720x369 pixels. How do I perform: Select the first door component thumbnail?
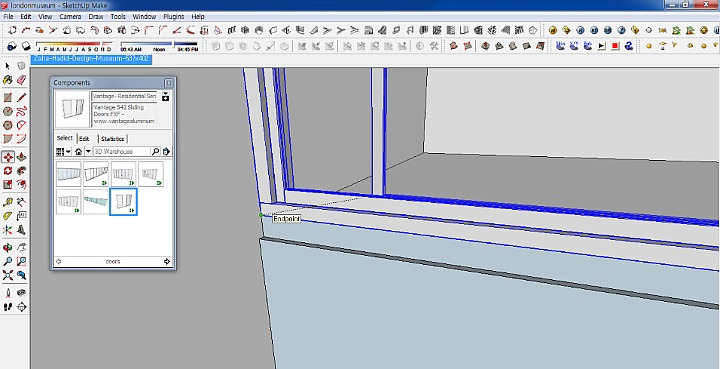(x=68, y=173)
